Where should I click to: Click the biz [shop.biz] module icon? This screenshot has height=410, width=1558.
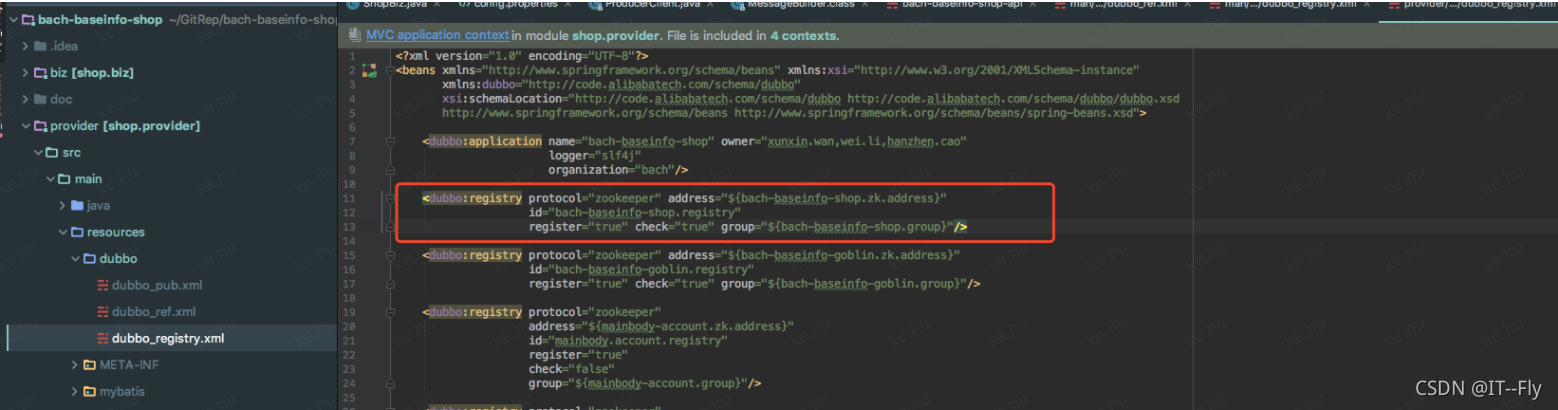pos(40,73)
